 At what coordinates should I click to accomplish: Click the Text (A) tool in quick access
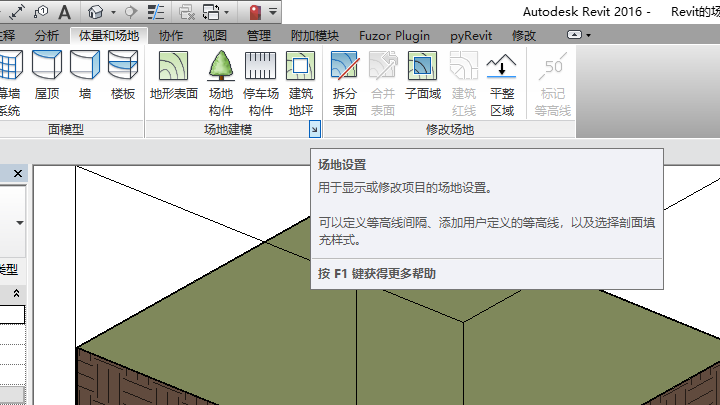coord(65,12)
